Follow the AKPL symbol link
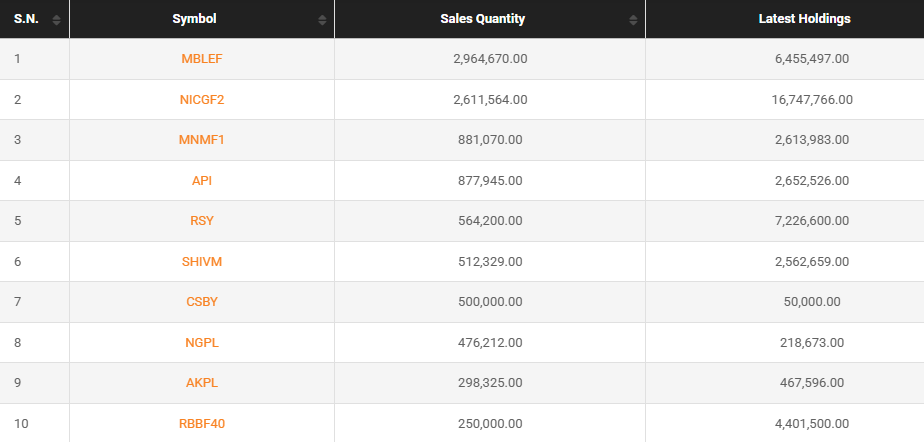924x442 pixels. (202, 383)
